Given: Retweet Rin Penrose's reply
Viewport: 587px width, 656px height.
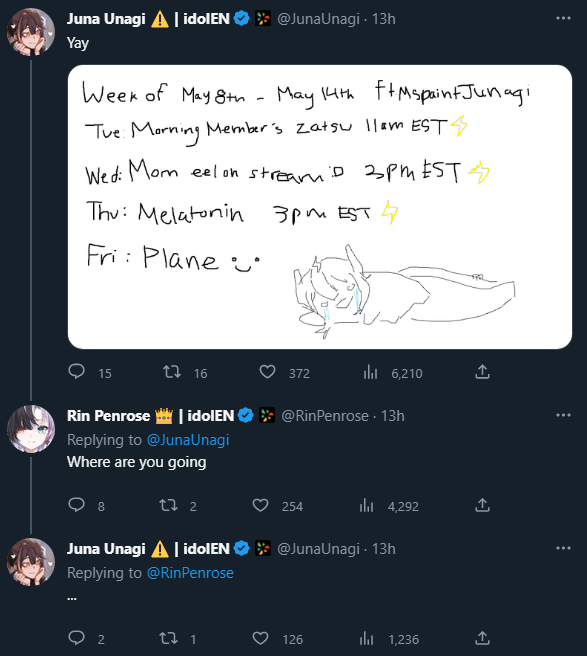Looking at the screenshot, I should click(168, 505).
